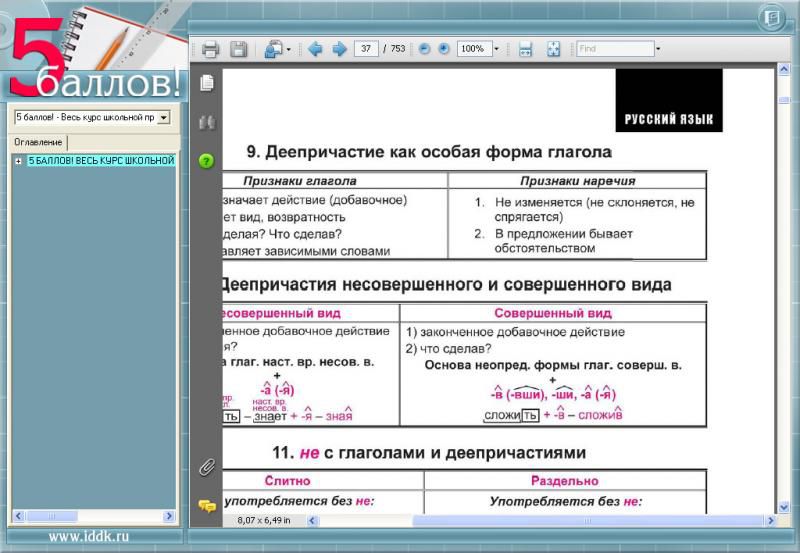Image resolution: width=800 pixels, height=553 pixels.
Task: Click the Print icon in the PDF toolbar
Action: [210, 49]
